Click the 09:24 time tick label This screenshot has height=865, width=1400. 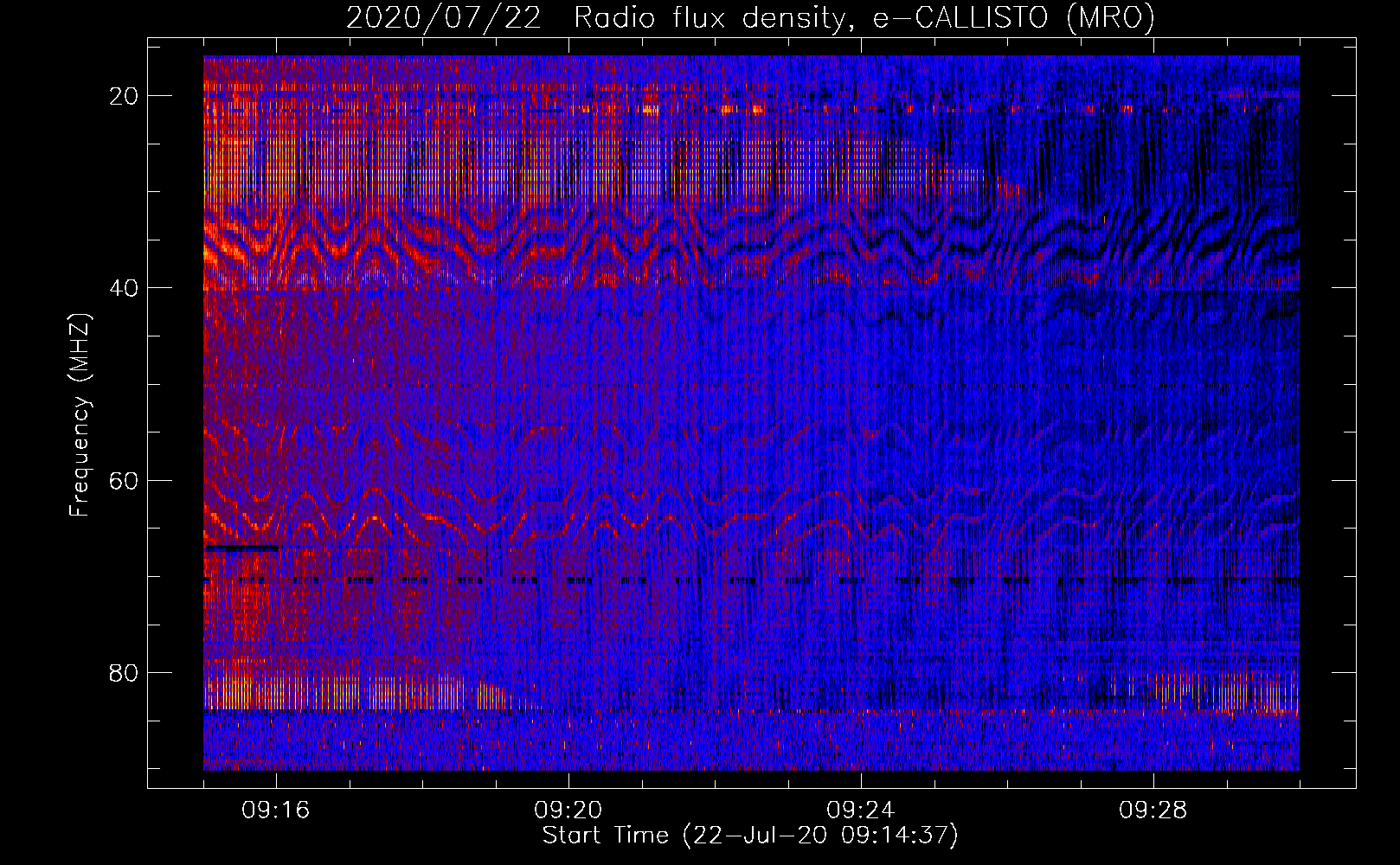(861, 811)
